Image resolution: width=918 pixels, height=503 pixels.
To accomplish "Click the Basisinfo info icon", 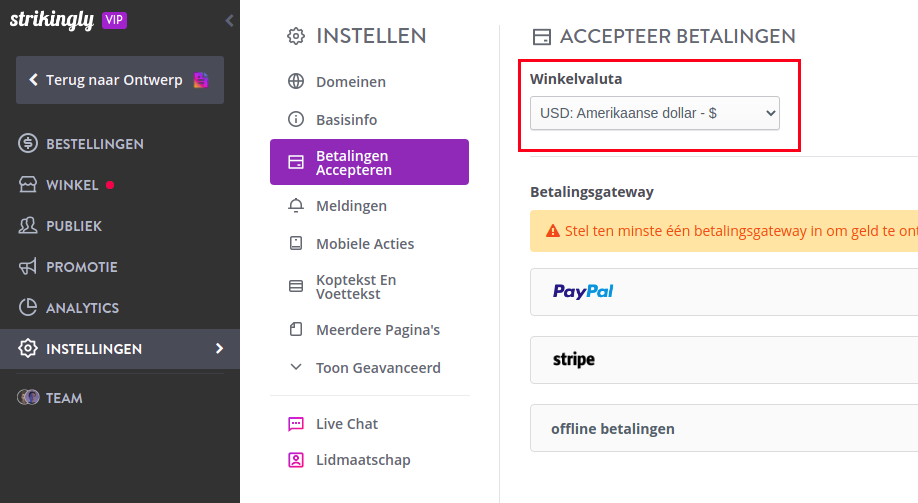I will [296, 119].
